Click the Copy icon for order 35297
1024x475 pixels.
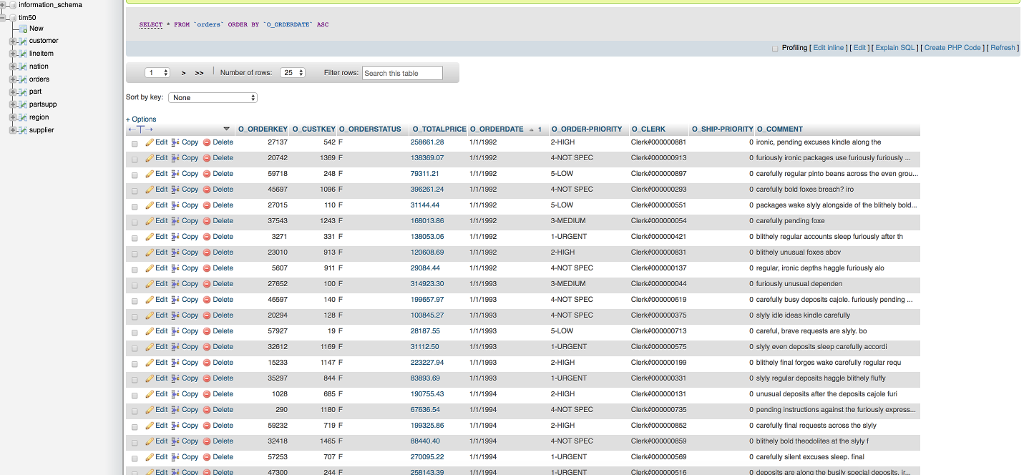click(x=175, y=378)
